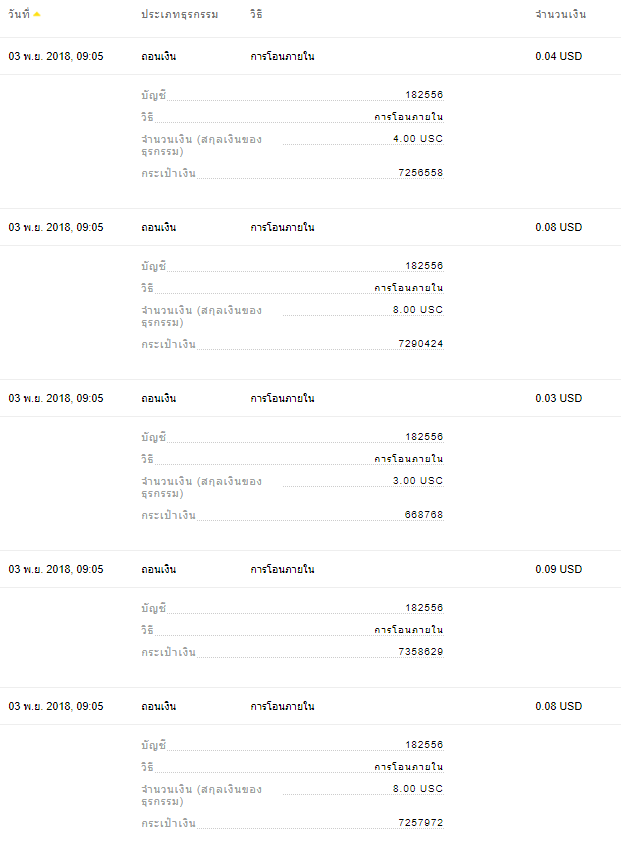
Task: Collapse the 0.04 USD transaction row
Action: 310,56
